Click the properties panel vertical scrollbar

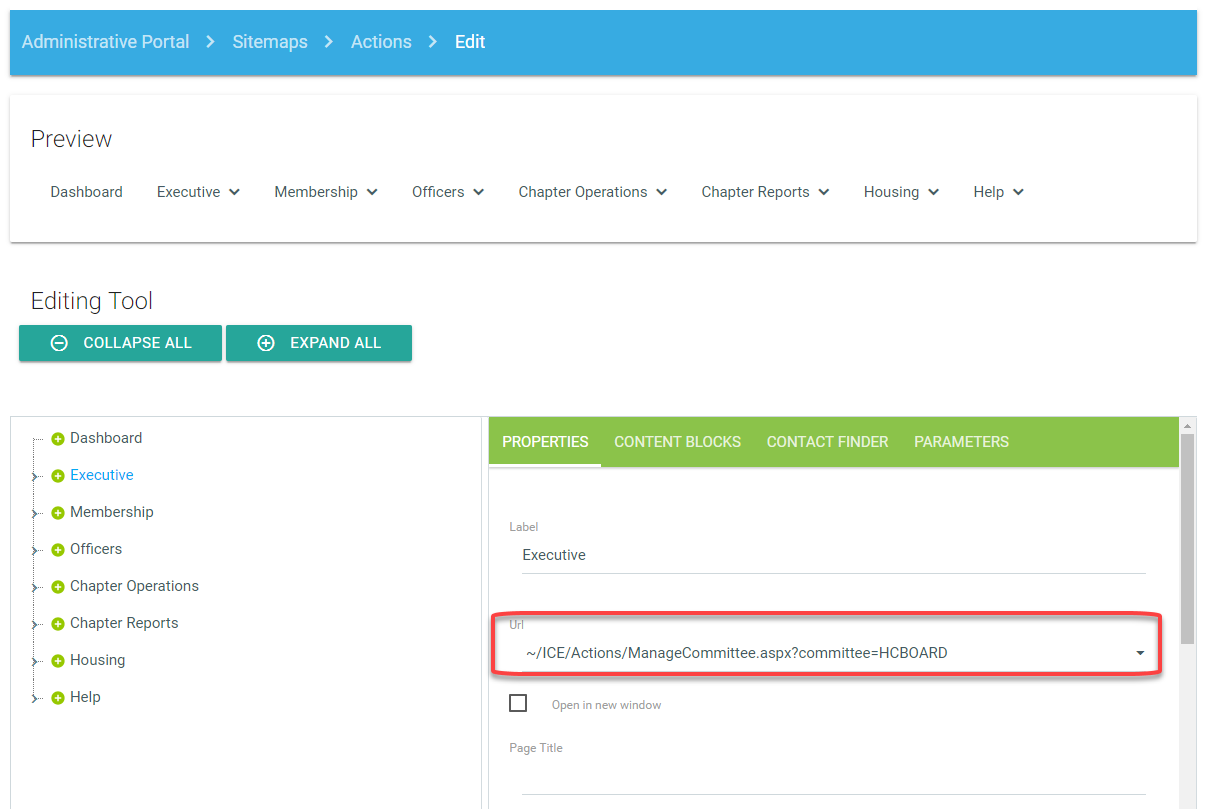pyautogui.click(x=1187, y=540)
